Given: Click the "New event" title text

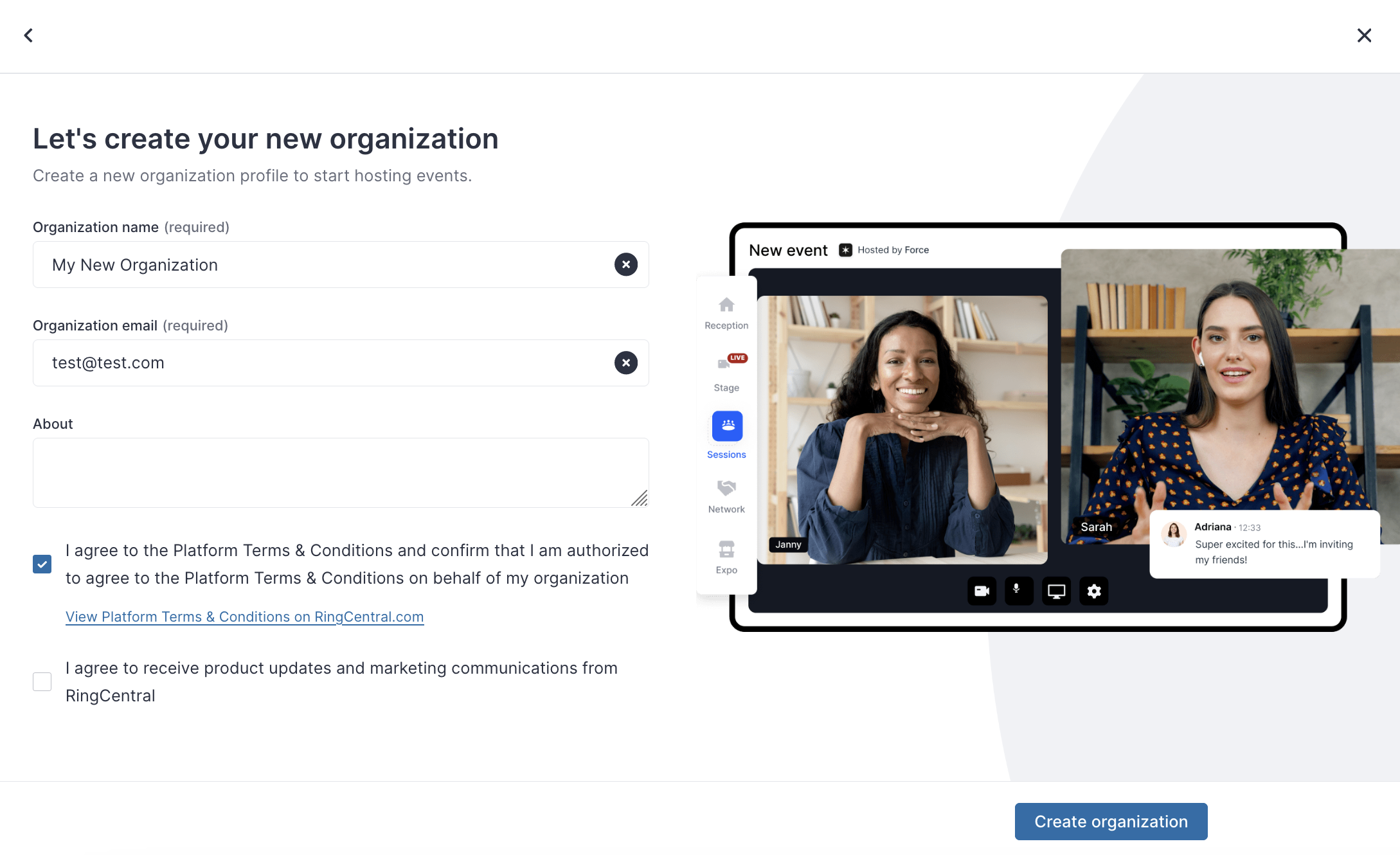Looking at the screenshot, I should pyautogui.click(x=788, y=251).
